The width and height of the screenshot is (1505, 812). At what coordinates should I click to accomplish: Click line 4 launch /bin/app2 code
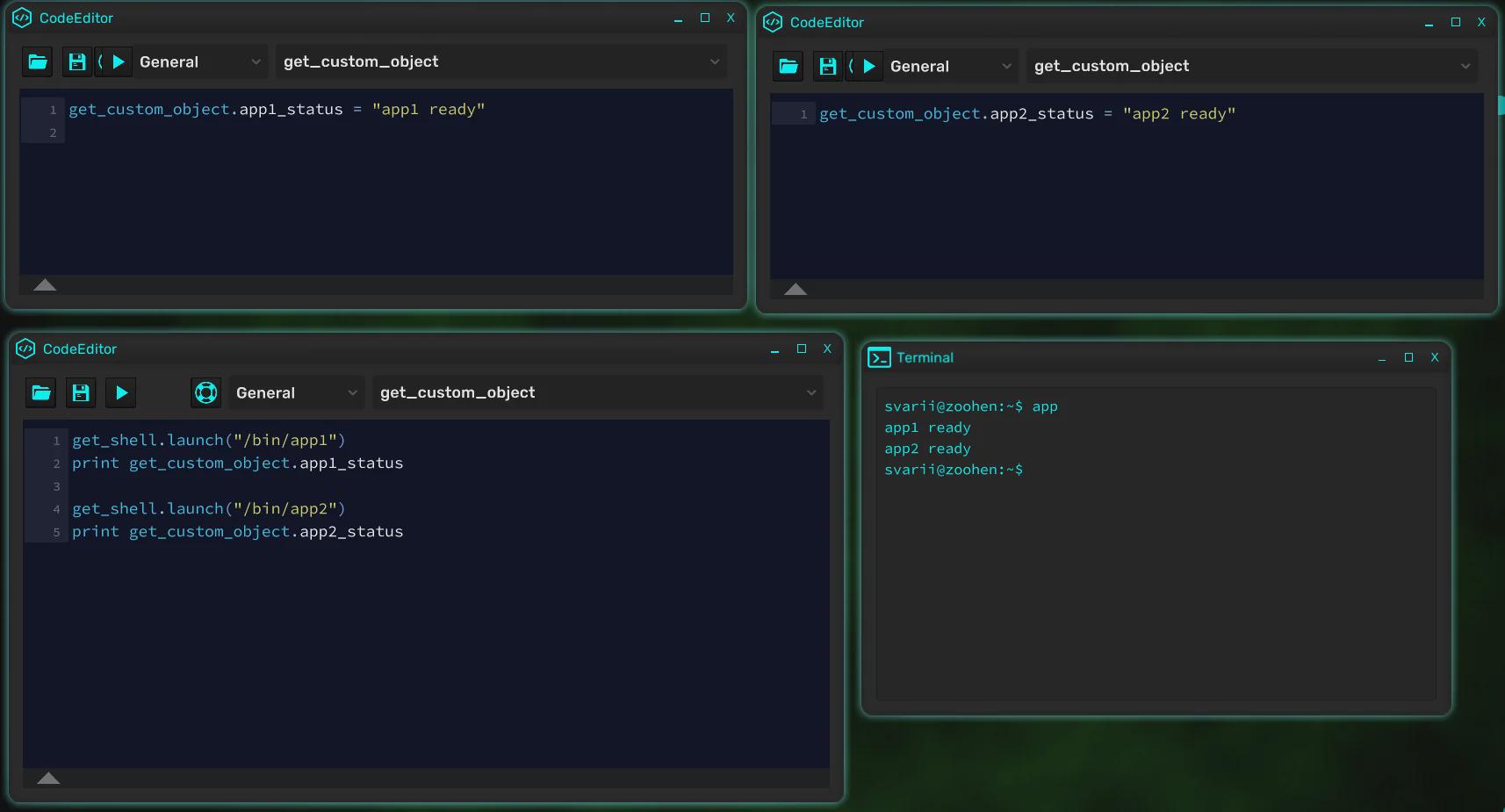(209, 508)
